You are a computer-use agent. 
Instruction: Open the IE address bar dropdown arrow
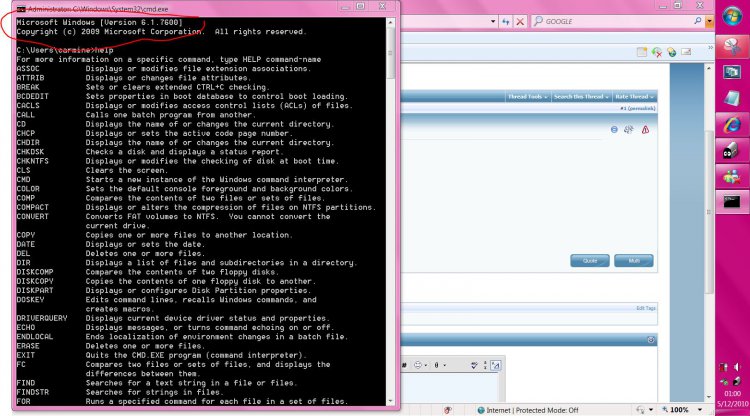(x=493, y=22)
